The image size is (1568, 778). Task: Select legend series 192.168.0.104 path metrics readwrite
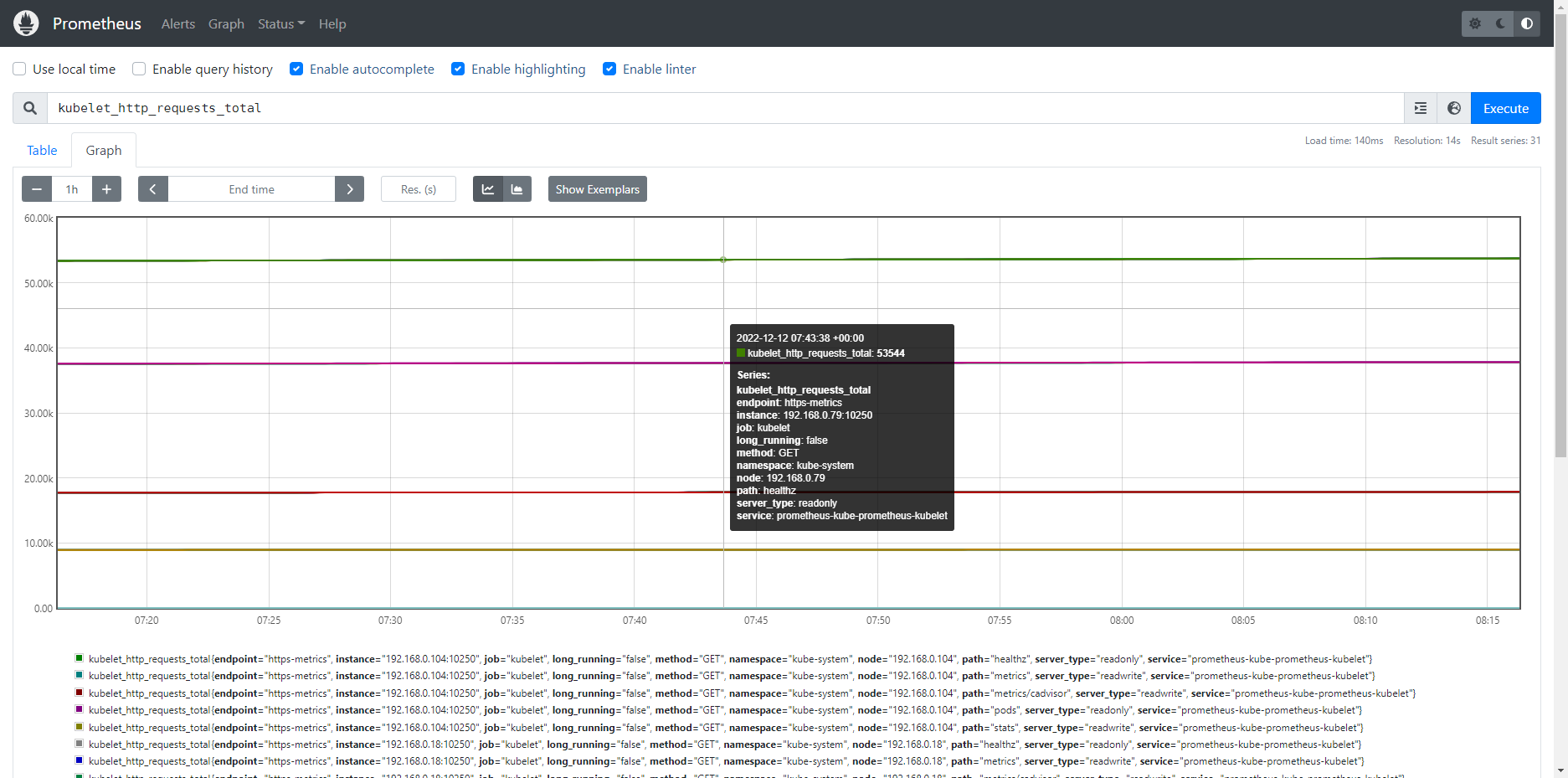tap(732, 676)
